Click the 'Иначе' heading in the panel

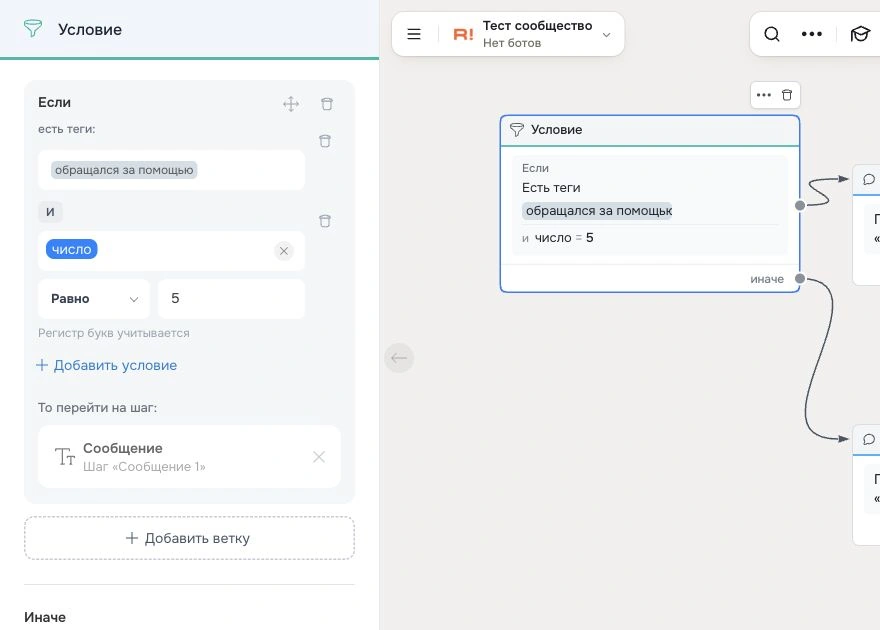[45, 617]
